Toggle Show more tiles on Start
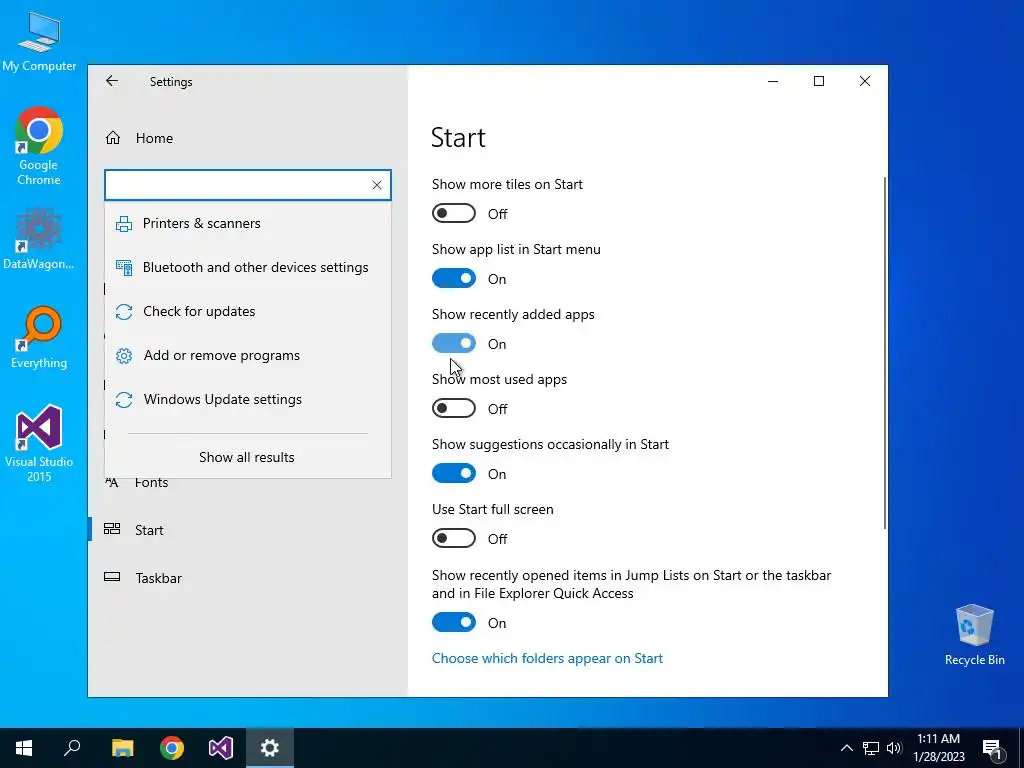The image size is (1024, 768). (454, 214)
